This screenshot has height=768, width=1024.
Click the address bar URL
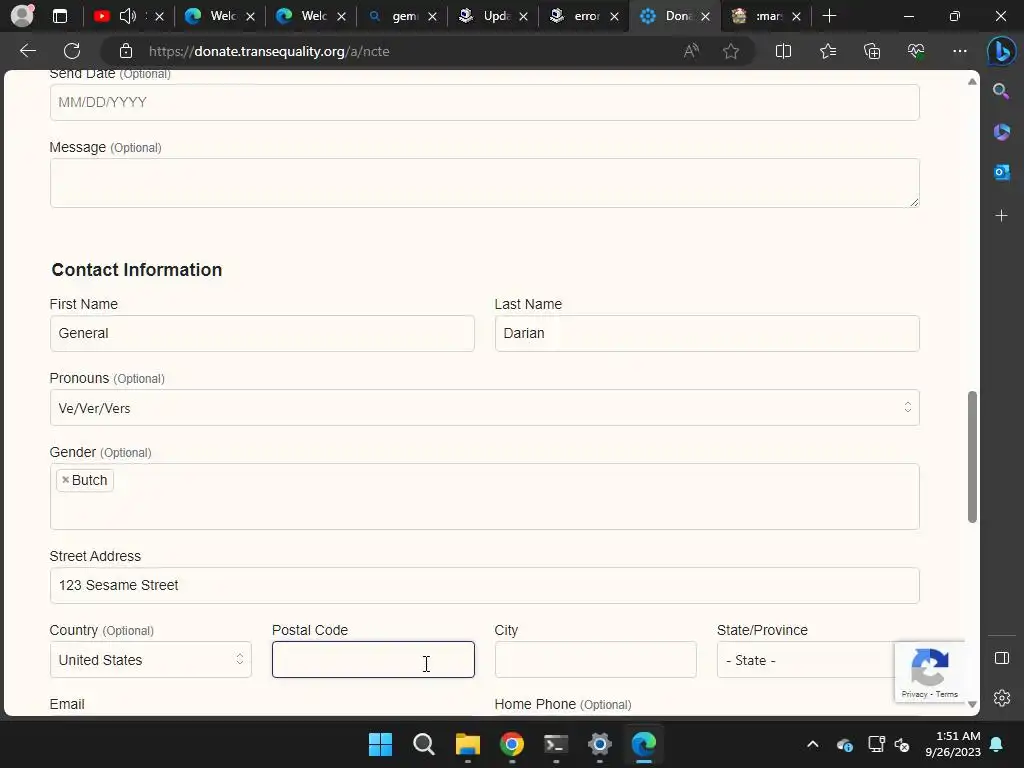269,51
